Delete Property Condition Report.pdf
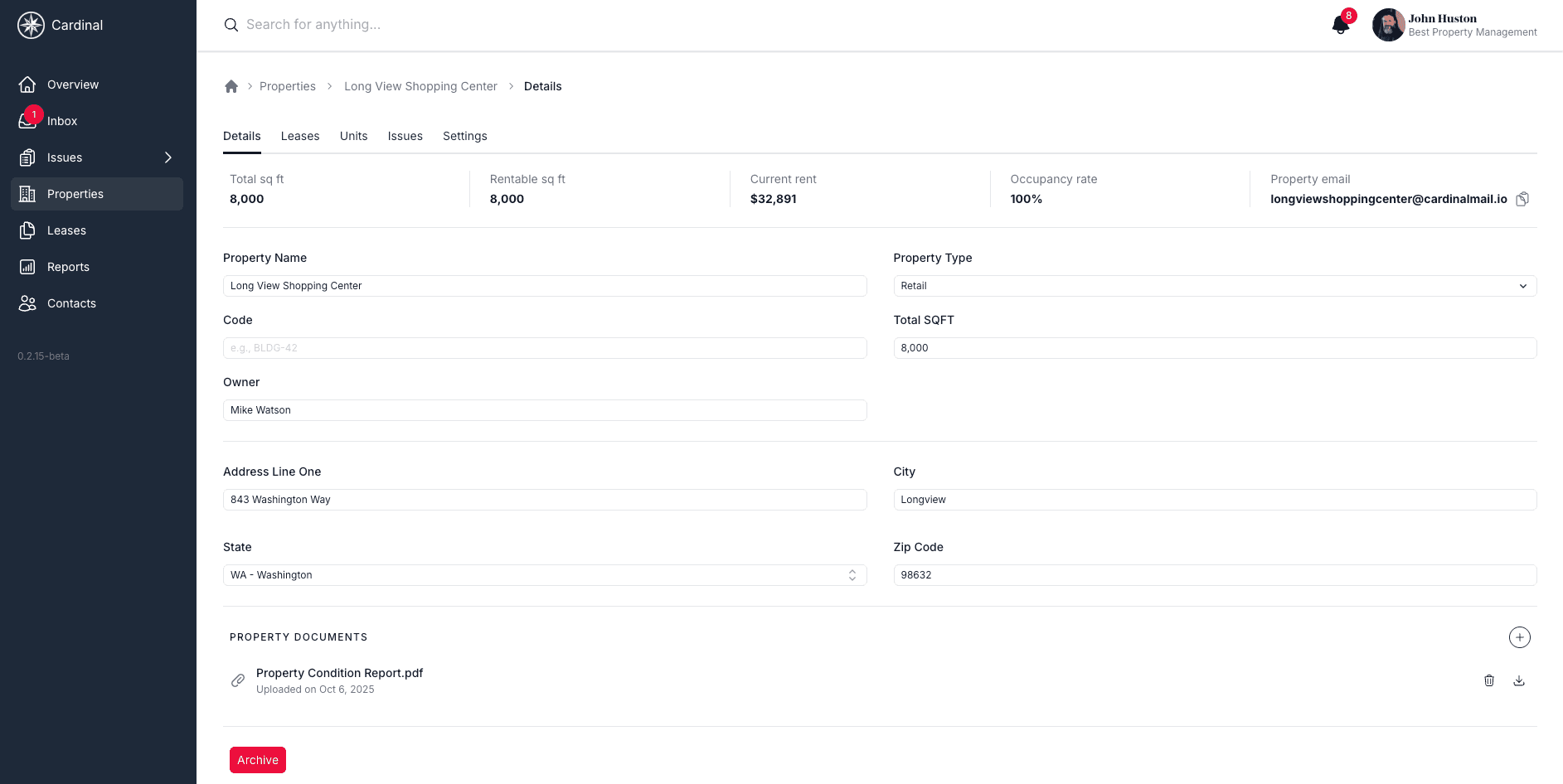 coord(1489,680)
